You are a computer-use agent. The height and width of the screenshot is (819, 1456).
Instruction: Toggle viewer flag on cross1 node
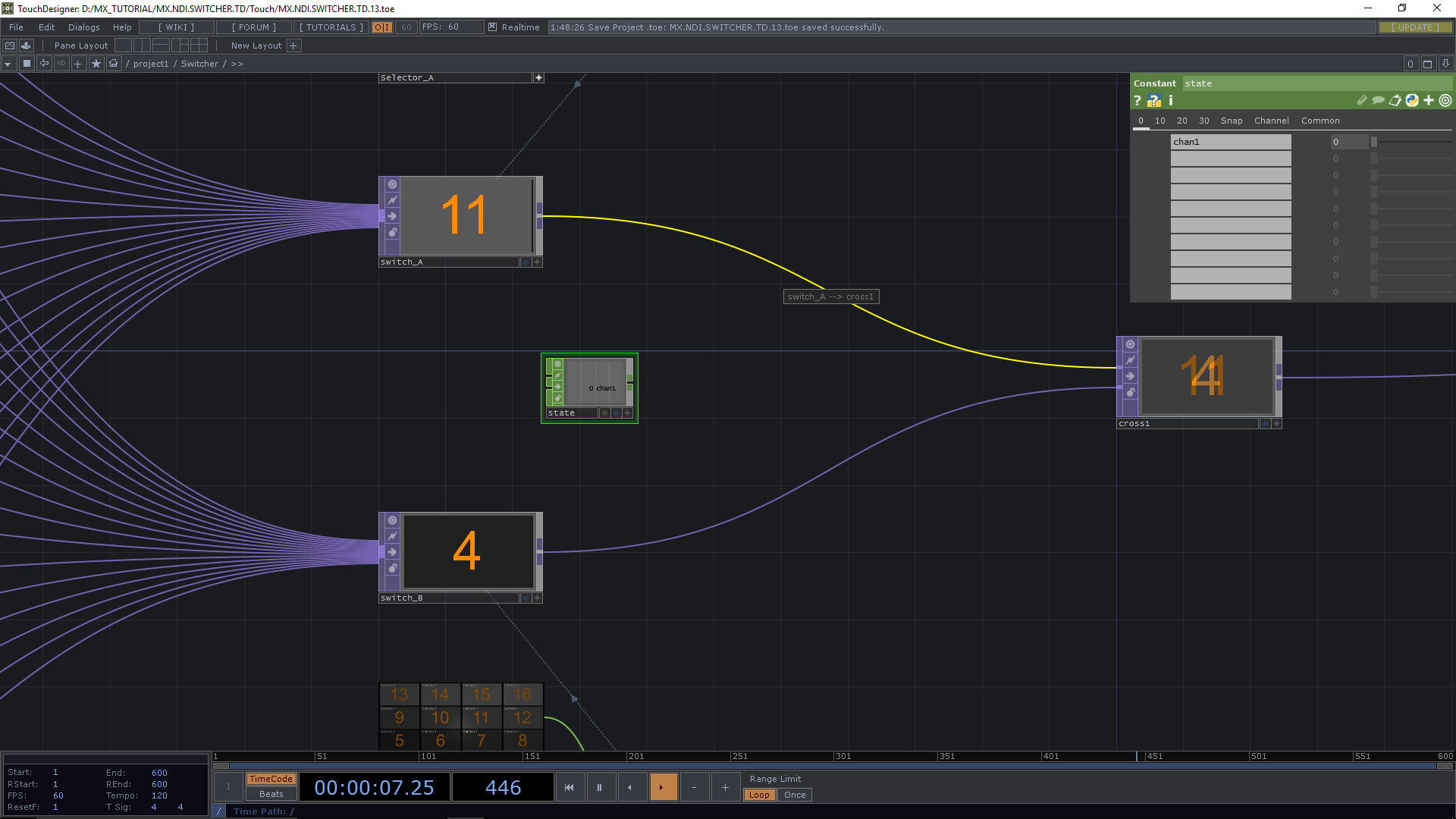tap(1130, 344)
